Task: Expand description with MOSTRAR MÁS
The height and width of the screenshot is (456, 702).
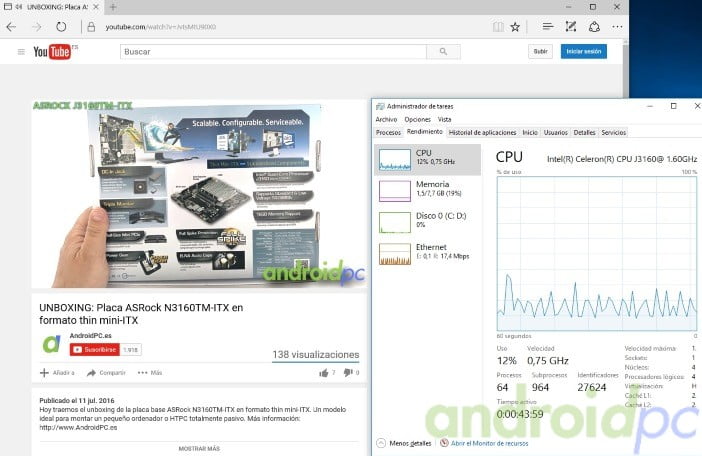Action: pyautogui.click(x=199, y=448)
